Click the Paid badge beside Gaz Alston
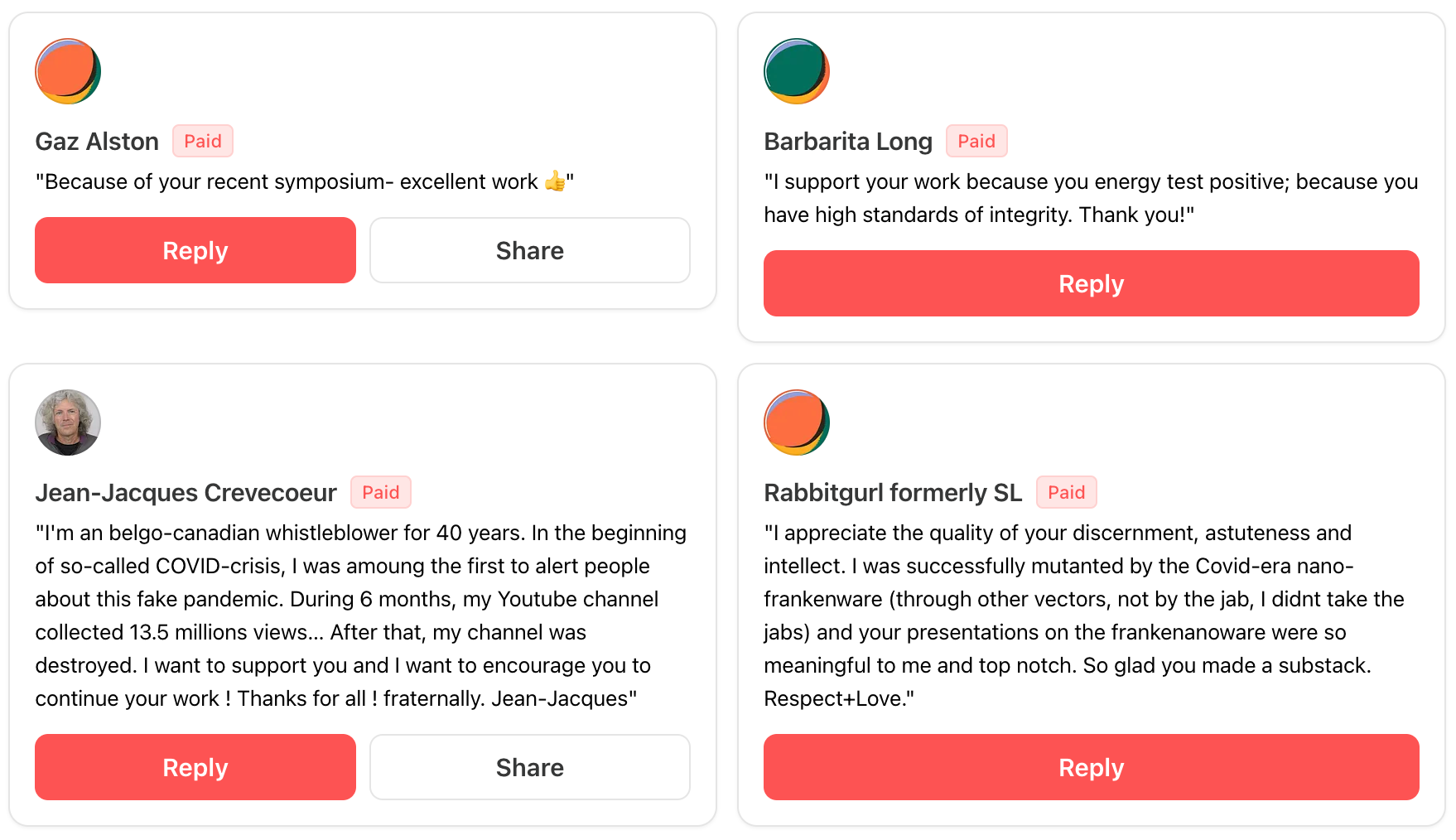This screenshot has height=840, width=1456. [x=203, y=142]
